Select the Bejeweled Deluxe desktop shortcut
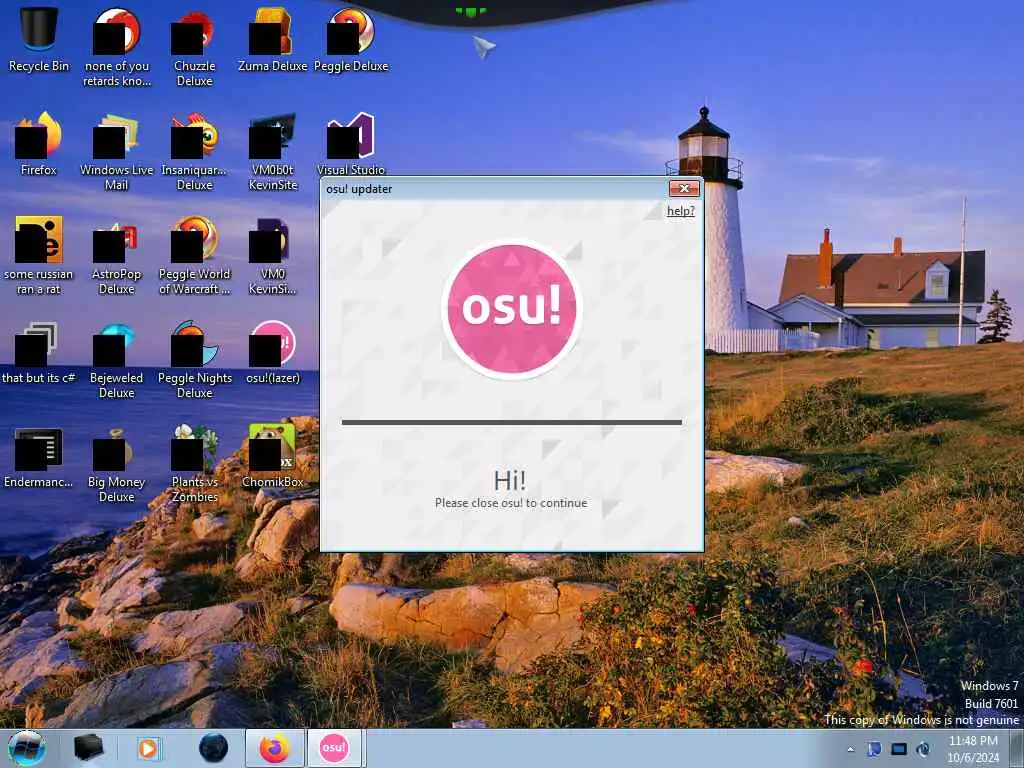The image size is (1024, 768). click(x=116, y=360)
